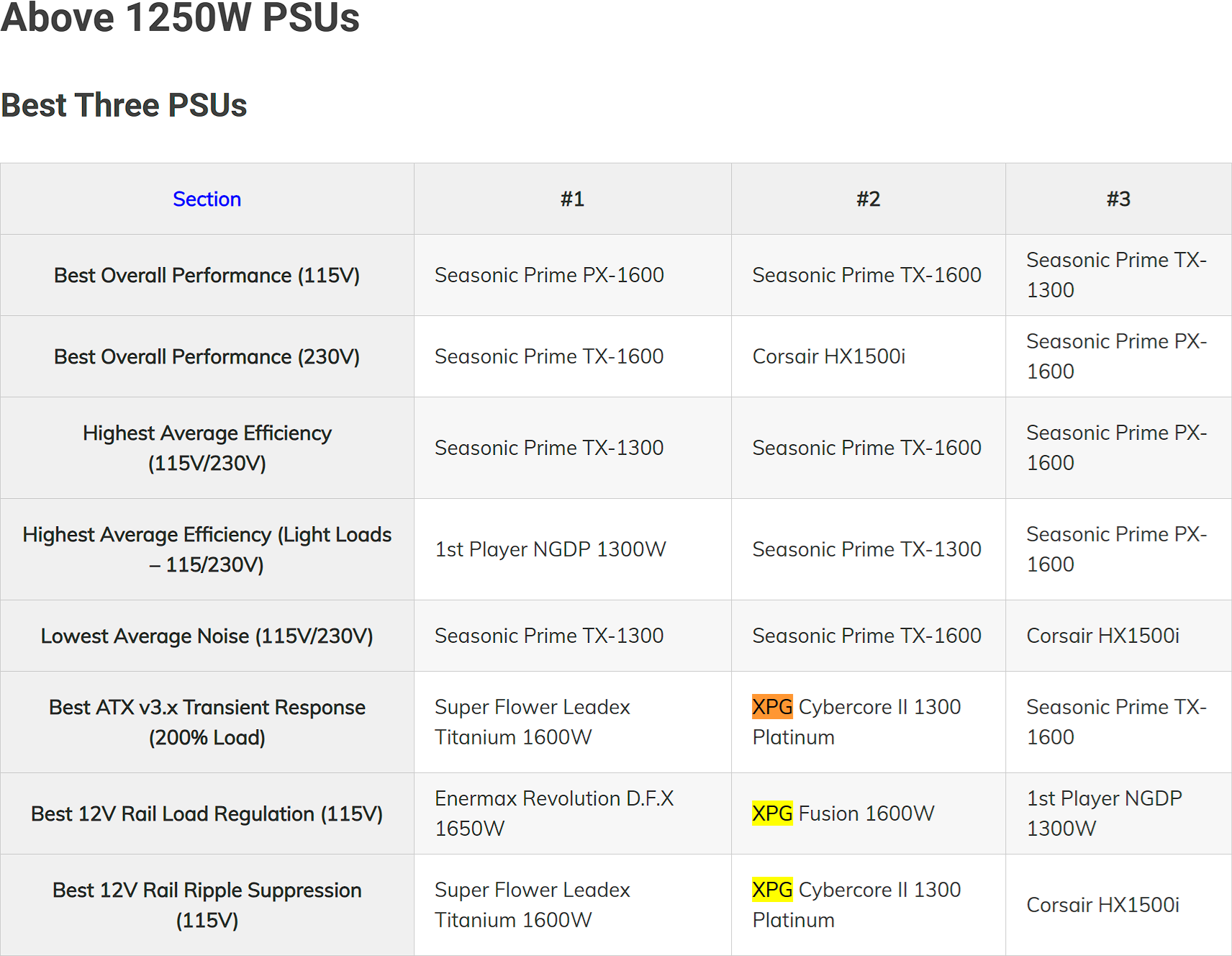Click Seasonic Prime TX-1600 in 115V performance row
Viewport: 1232px width, 956px height.
click(866, 276)
